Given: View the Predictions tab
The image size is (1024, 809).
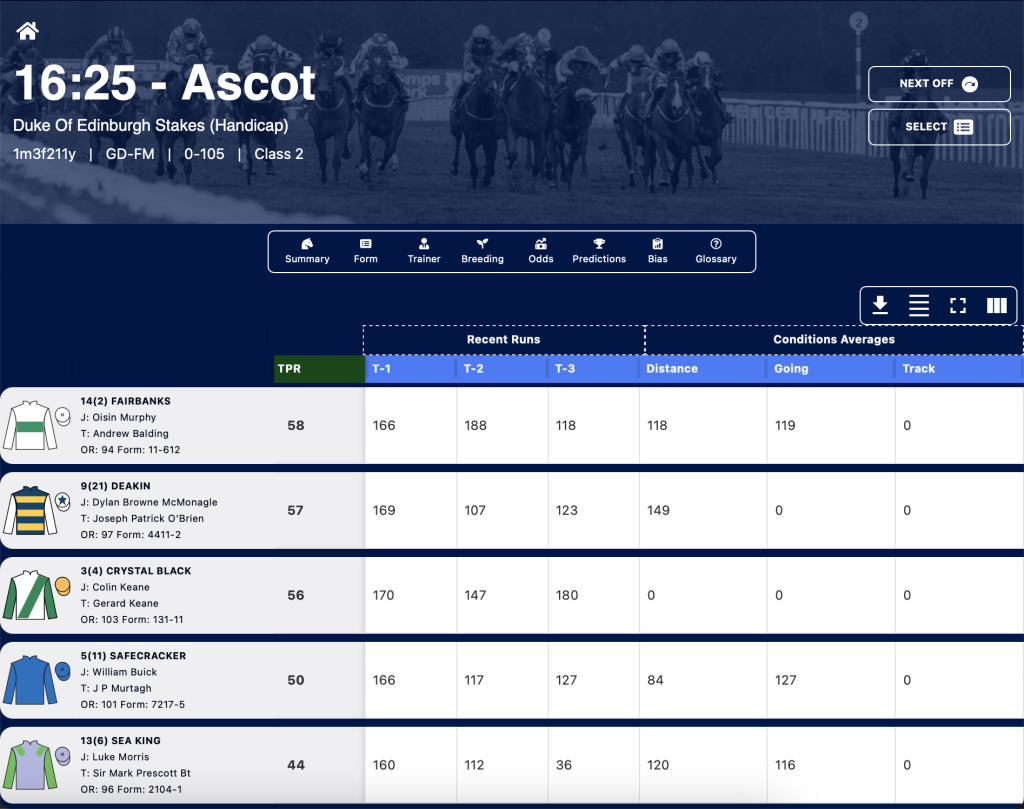Looking at the screenshot, I should click(x=599, y=251).
